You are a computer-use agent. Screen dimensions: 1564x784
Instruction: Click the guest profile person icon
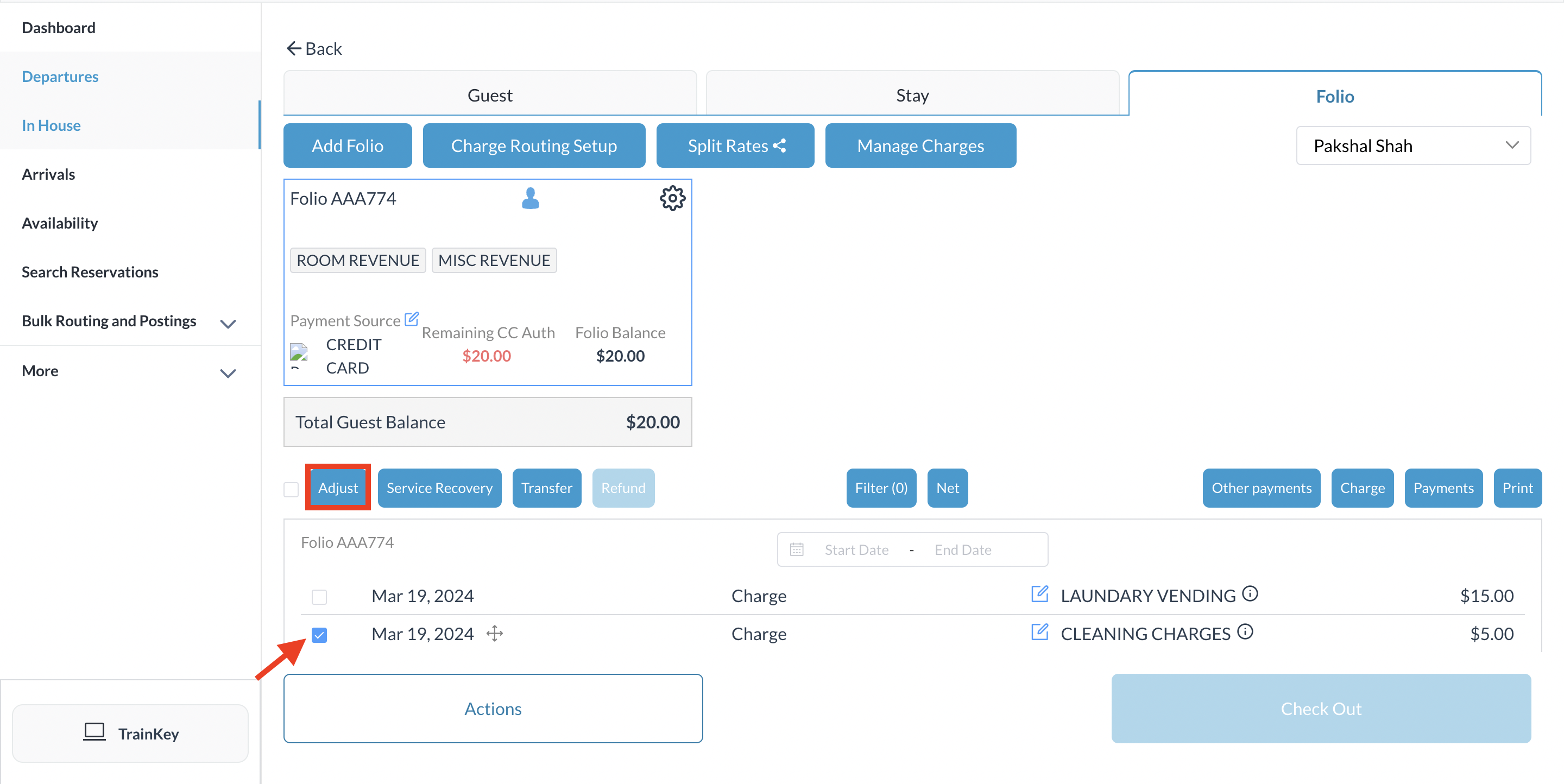click(530, 198)
